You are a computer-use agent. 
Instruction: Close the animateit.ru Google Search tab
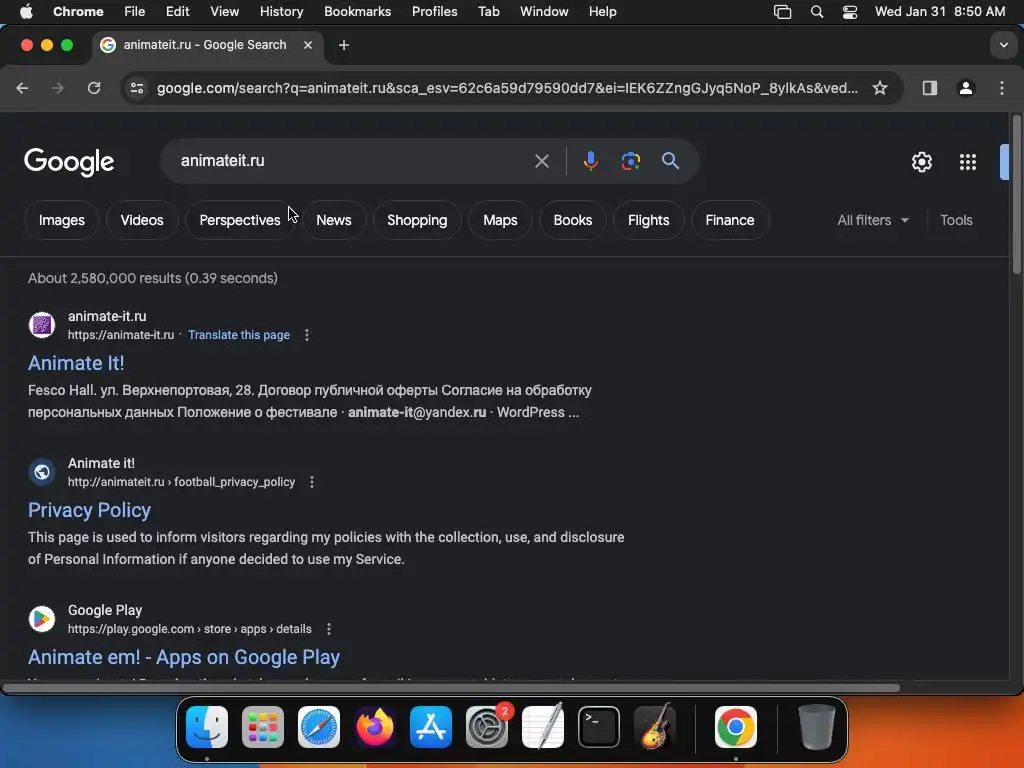coord(308,45)
